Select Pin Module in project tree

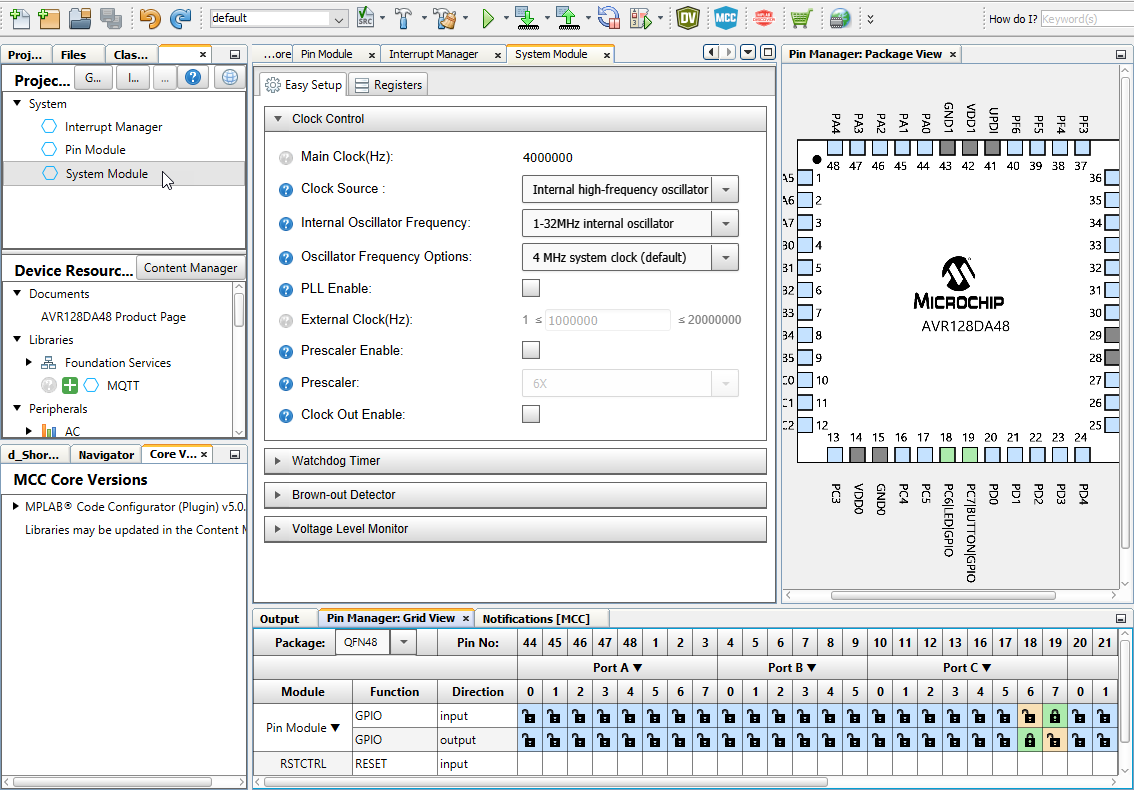(95, 150)
